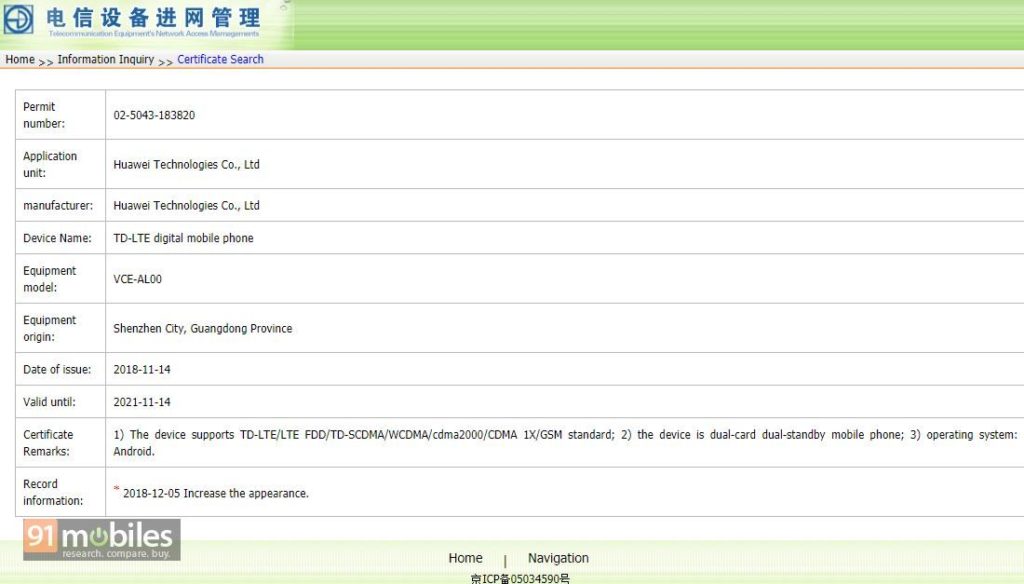Click the Valid until label

(x=50, y=402)
